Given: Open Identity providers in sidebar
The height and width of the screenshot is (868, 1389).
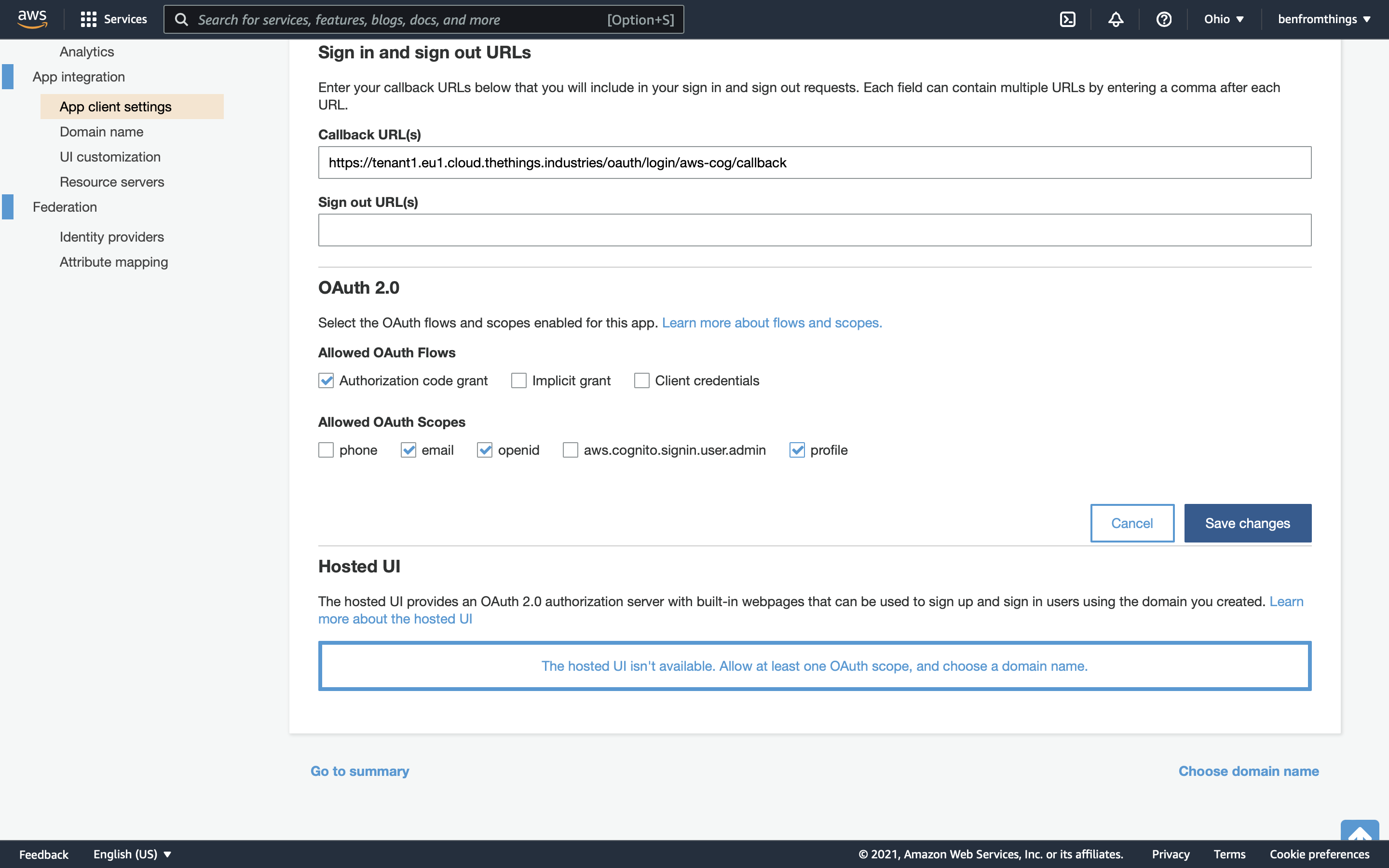Looking at the screenshot, I should click(x=112, y=237).
